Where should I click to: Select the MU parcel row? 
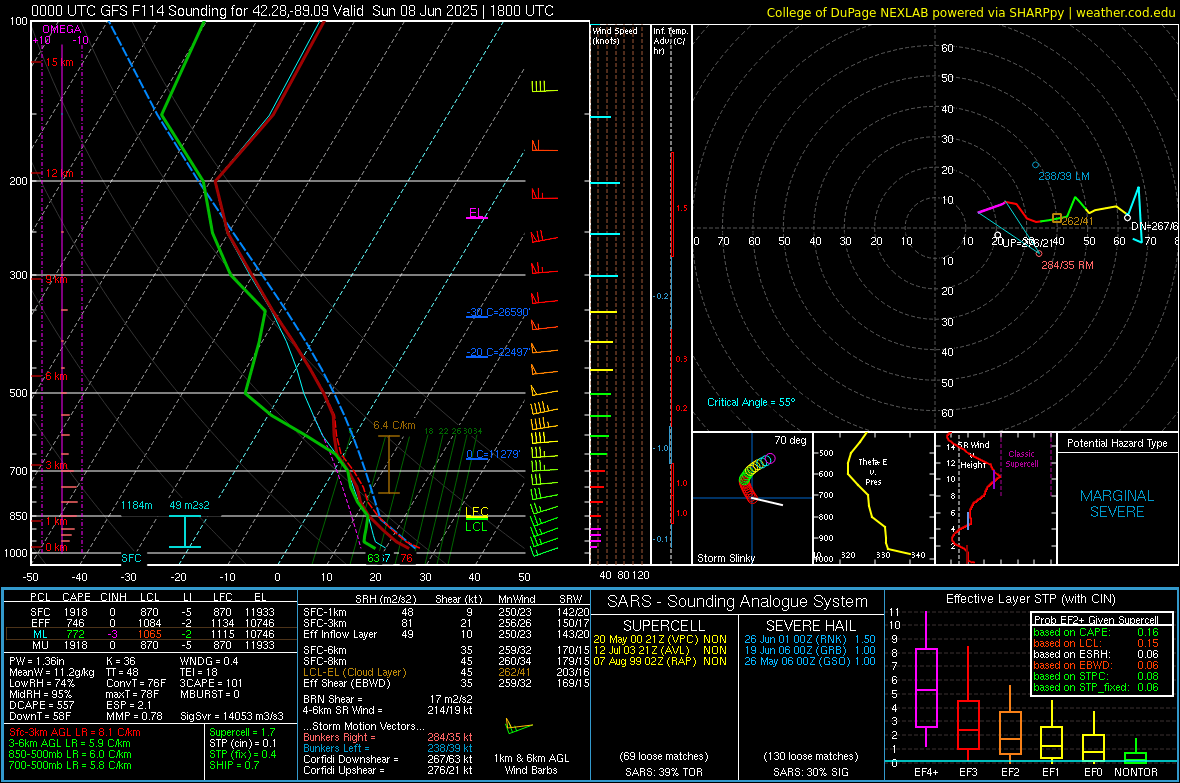coord(151,644)
